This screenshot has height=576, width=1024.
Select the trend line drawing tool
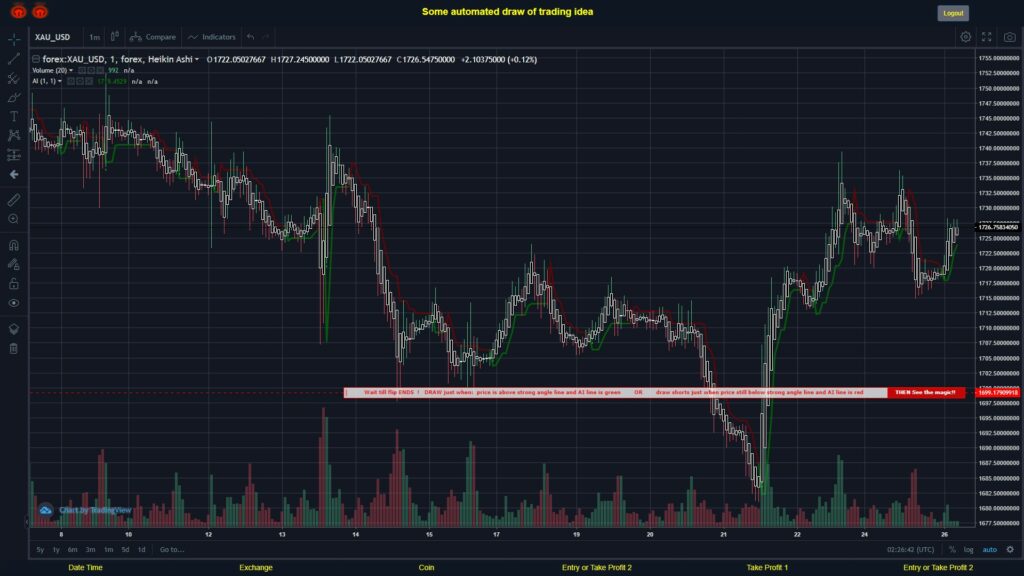coord(14,59)
